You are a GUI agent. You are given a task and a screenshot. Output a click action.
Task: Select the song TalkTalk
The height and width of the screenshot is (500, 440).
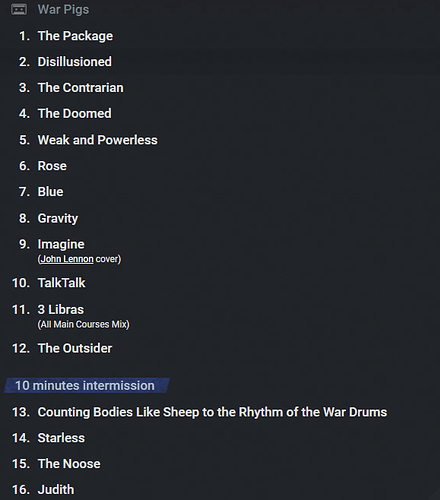[62, 283]
